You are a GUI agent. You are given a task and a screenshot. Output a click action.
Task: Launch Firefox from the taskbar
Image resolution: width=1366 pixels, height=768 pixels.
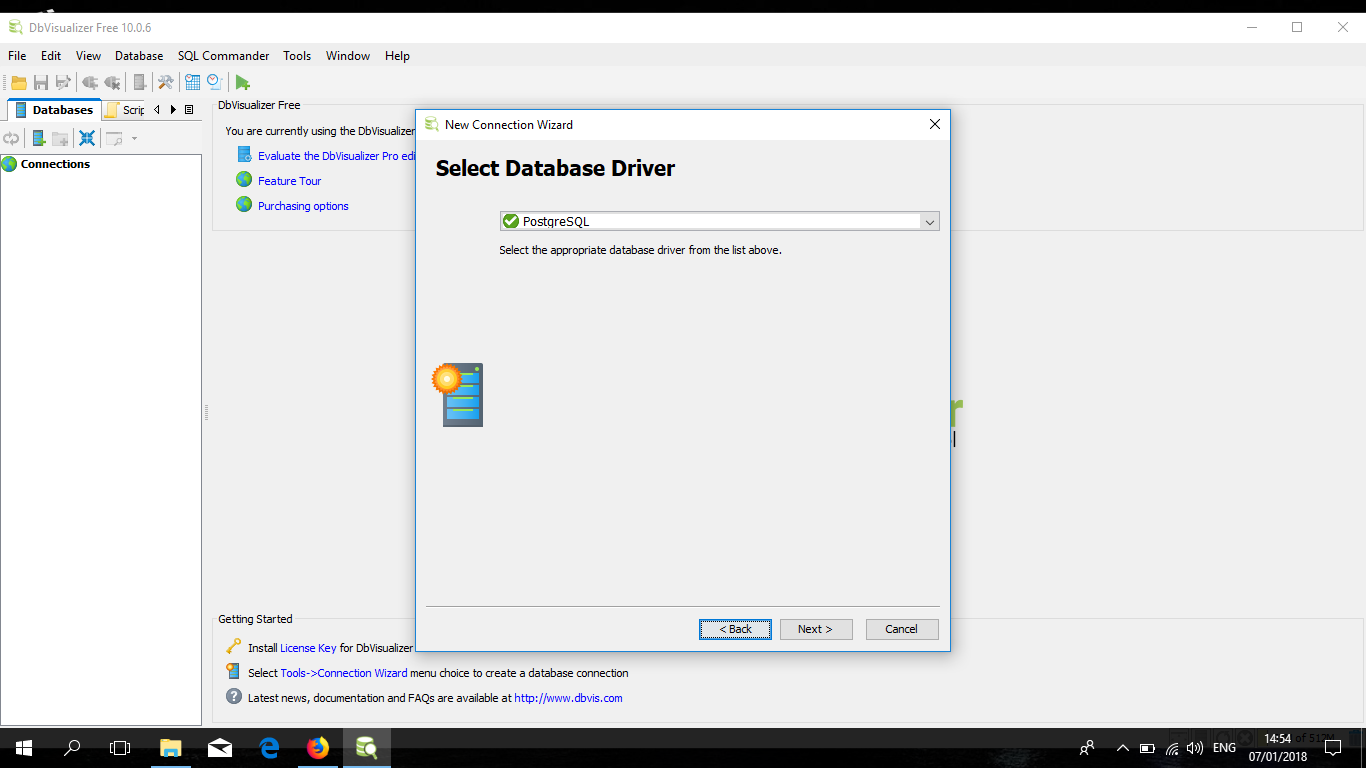[x=318, y=748]
